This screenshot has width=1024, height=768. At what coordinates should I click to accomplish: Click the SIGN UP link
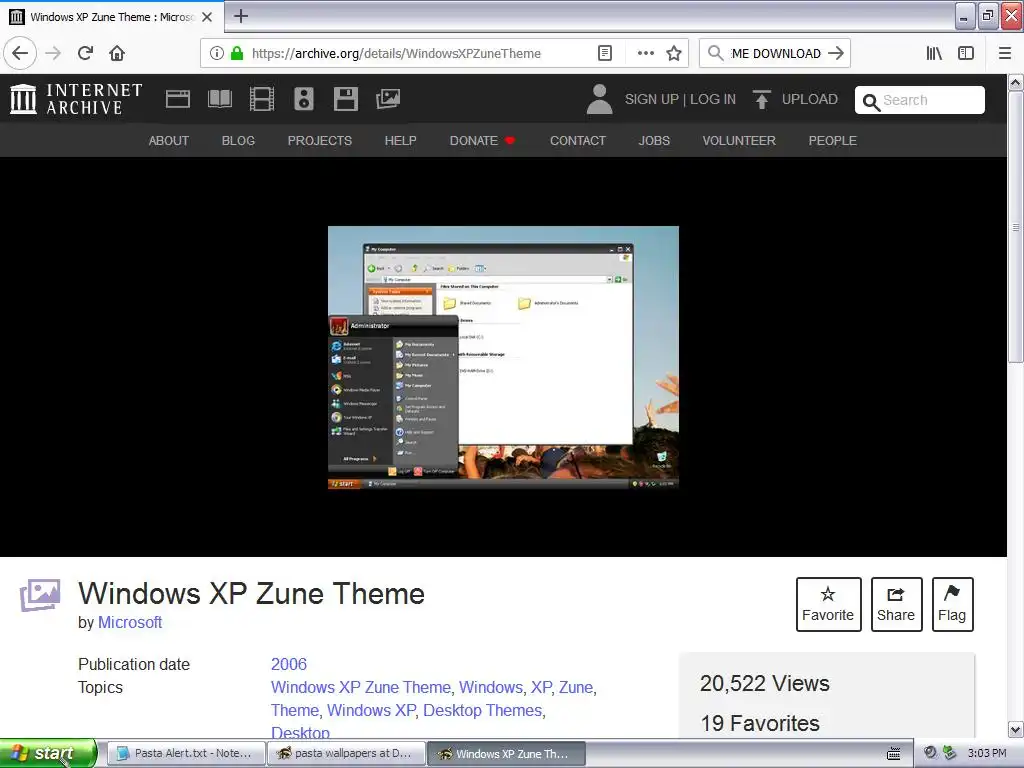pyautogui.click(x=652, y=99)
